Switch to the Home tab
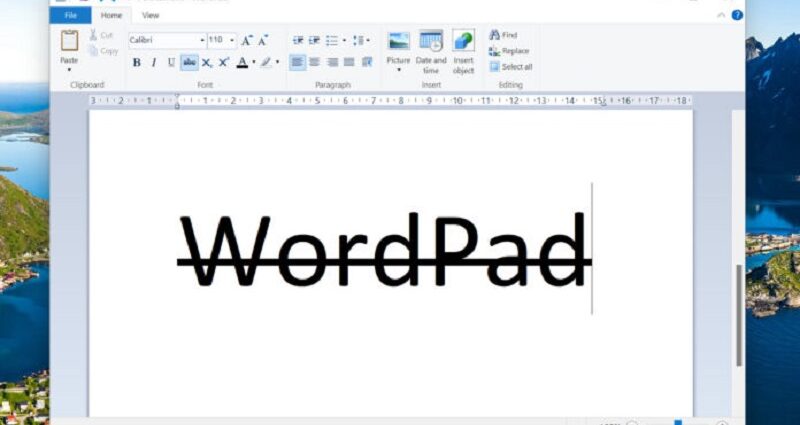 coord(111,15)
